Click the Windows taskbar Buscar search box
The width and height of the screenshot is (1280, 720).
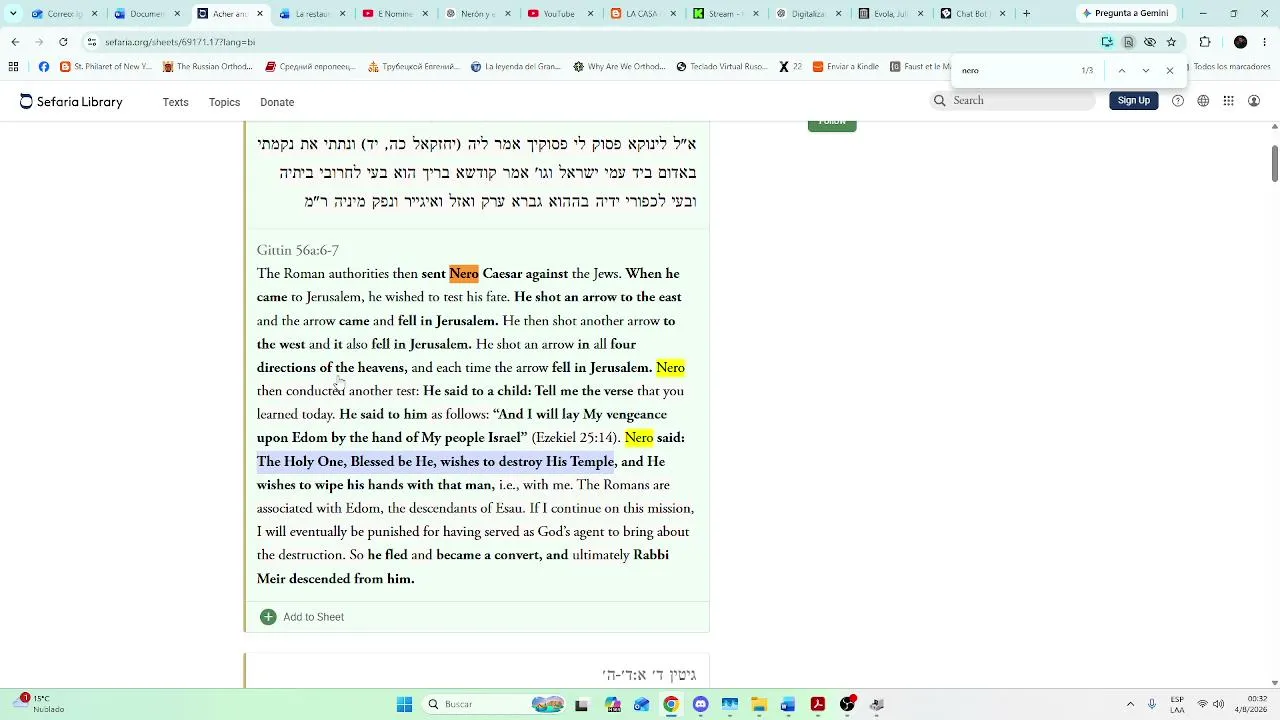tap(495, 704)
